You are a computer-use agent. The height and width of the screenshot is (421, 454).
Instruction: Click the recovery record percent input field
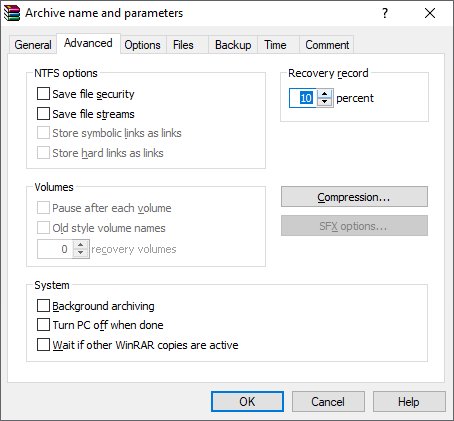(303, 98)
